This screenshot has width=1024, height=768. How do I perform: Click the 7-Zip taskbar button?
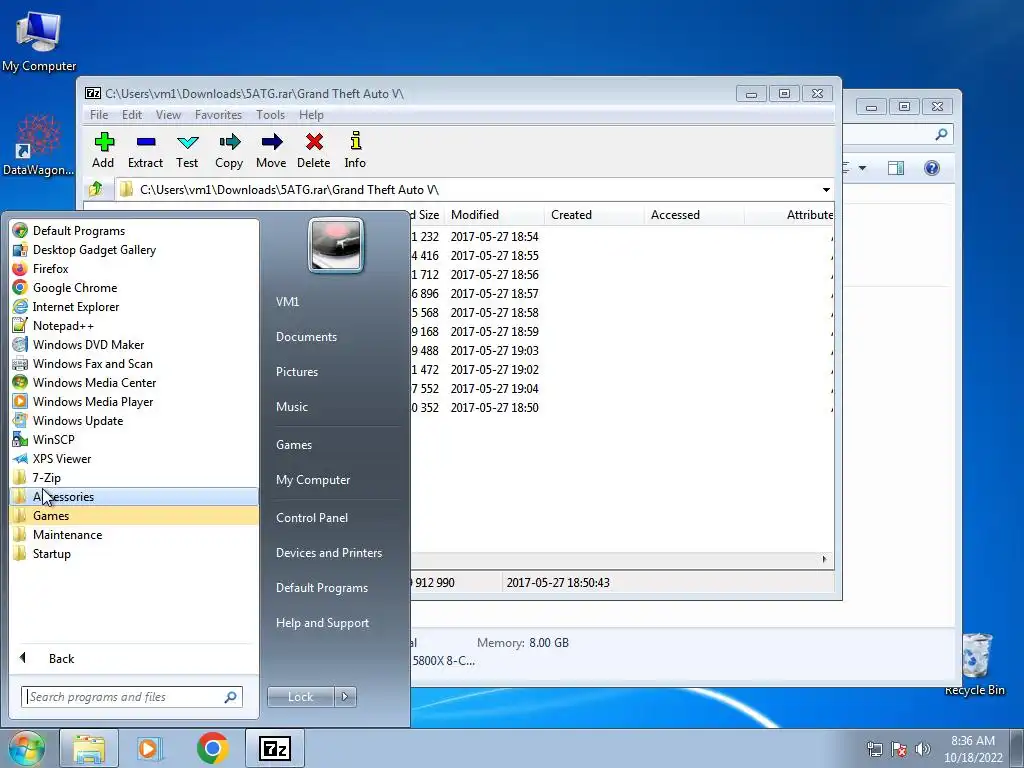pyautogui.click(x=275, y=748)
